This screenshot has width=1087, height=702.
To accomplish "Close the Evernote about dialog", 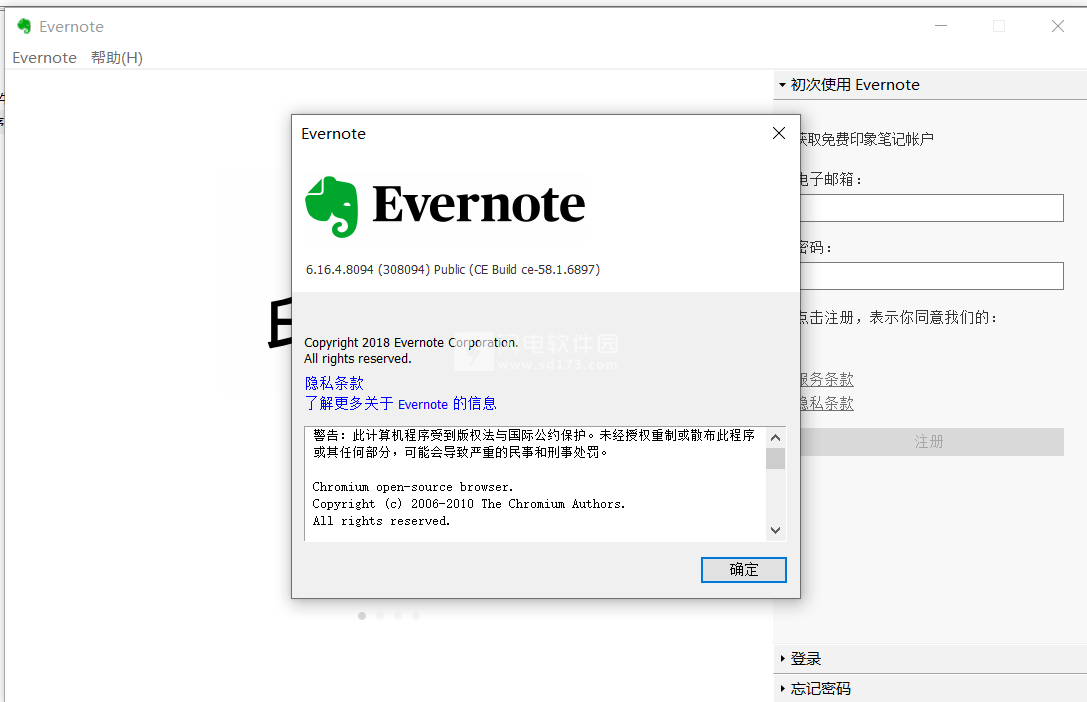I will tap(779, 133).
